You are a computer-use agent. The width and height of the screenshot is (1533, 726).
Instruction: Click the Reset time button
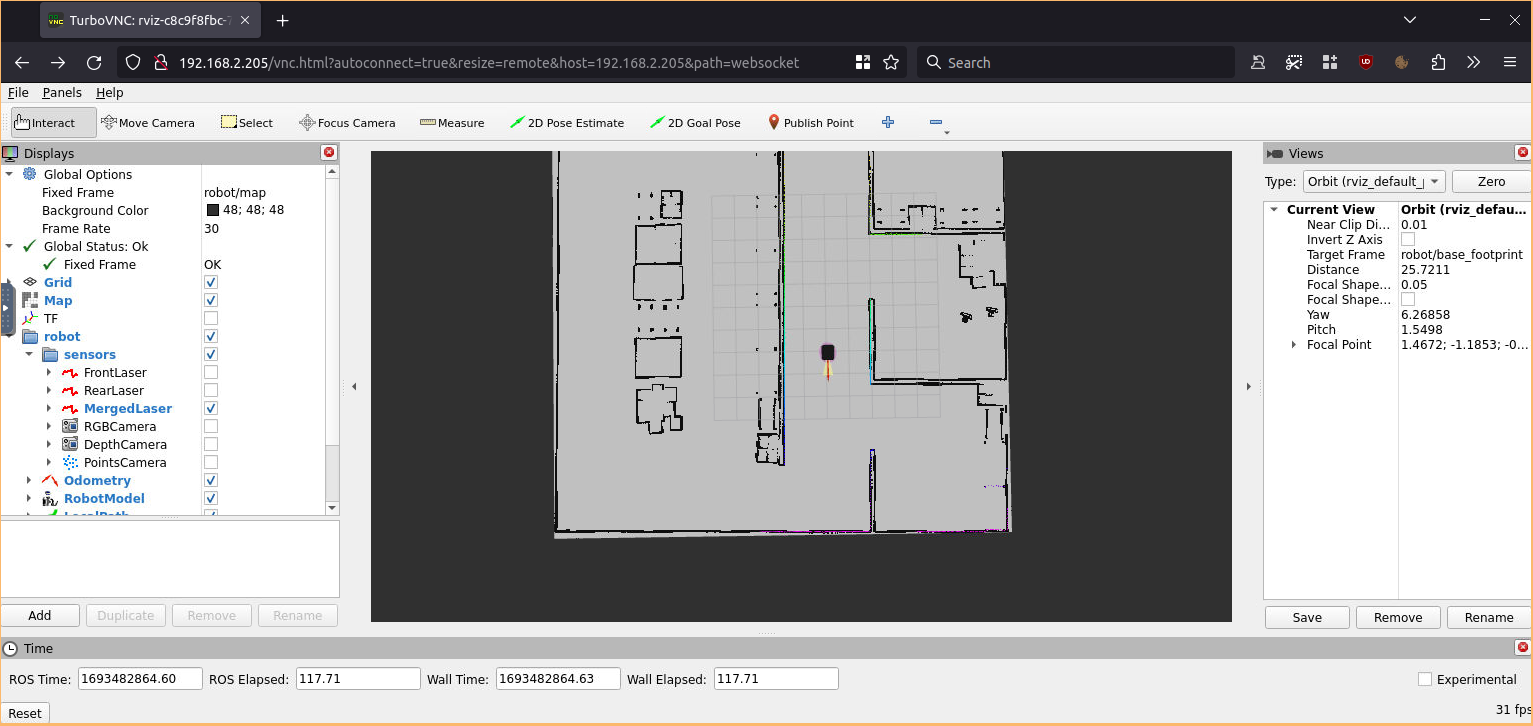[x=25, y=713]
